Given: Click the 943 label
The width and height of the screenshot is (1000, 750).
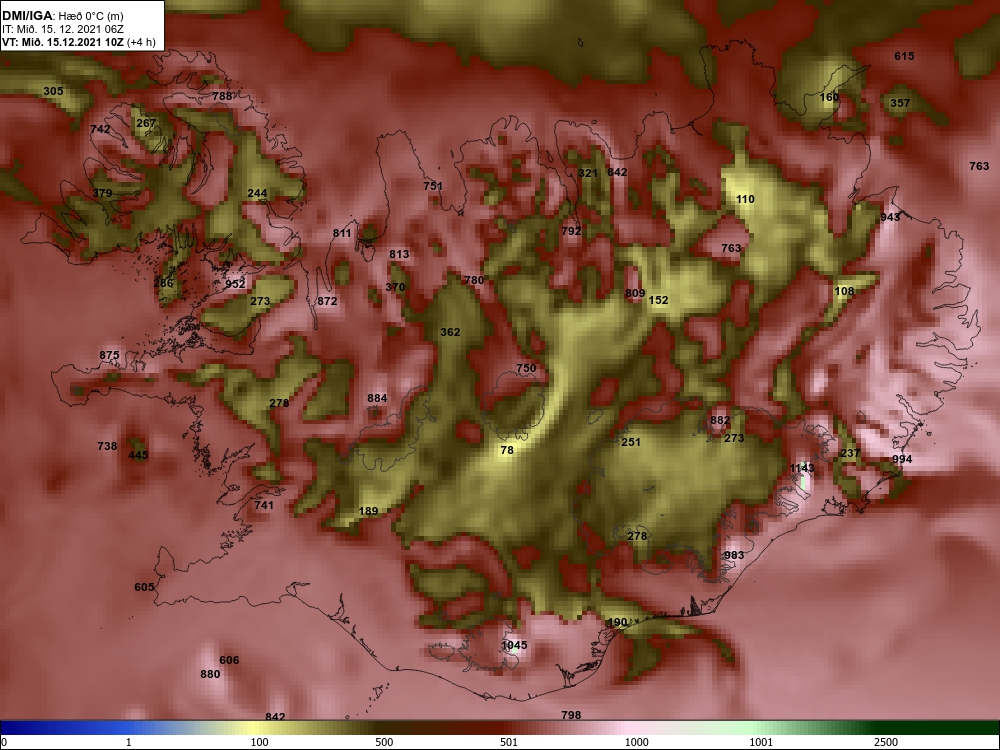Looking at the screenshot, I should click(x=890, y=217).
